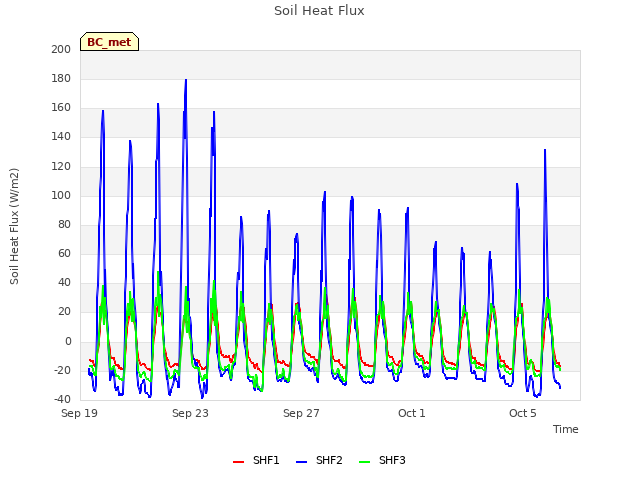This screenshot has height=480, width=640.
Task: Click the 120 y-axis tick label
Action: click(61, 166)
